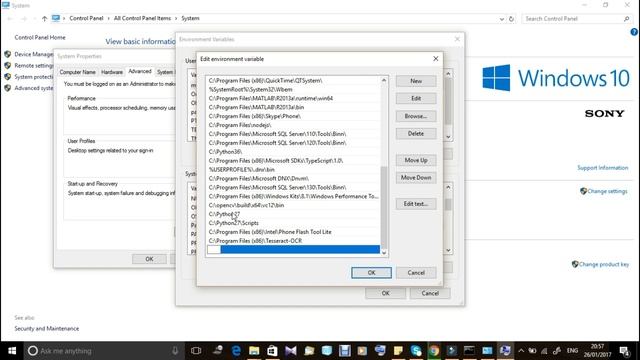Switch to the Computer Name tab
Image resolution: width=640 pixels, height=360 pixels.
tap(77, 72)
